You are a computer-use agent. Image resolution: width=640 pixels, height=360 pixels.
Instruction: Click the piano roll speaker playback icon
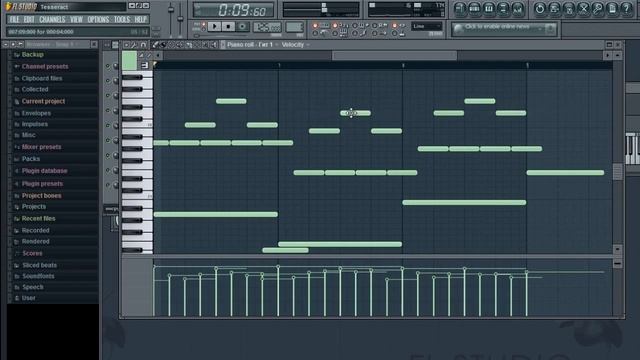213,45
